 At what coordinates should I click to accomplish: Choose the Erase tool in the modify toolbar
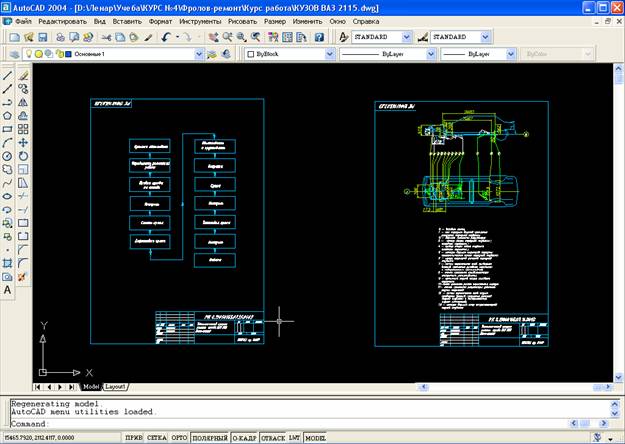click(23, 75)
